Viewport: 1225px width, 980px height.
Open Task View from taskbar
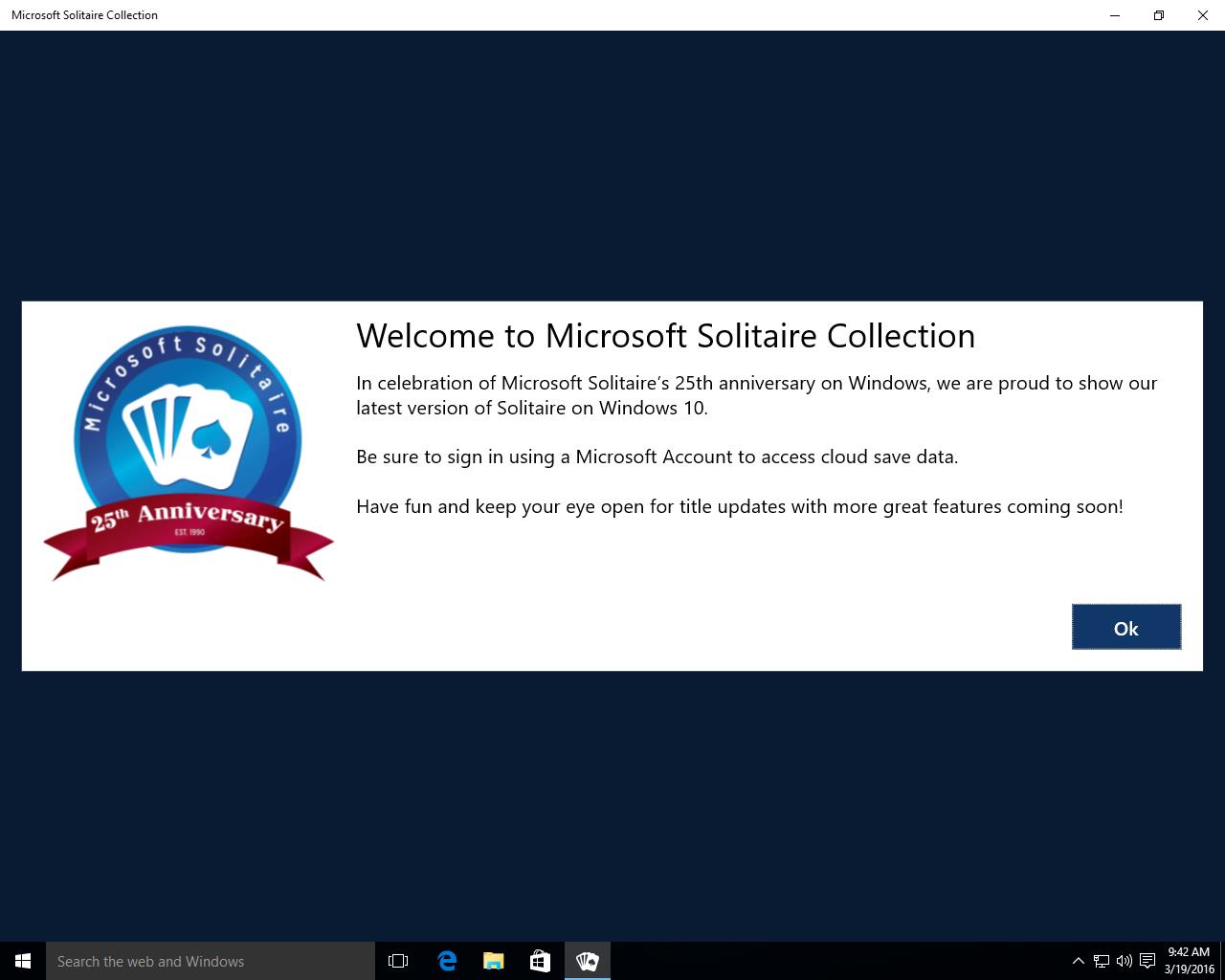point(398,961)
